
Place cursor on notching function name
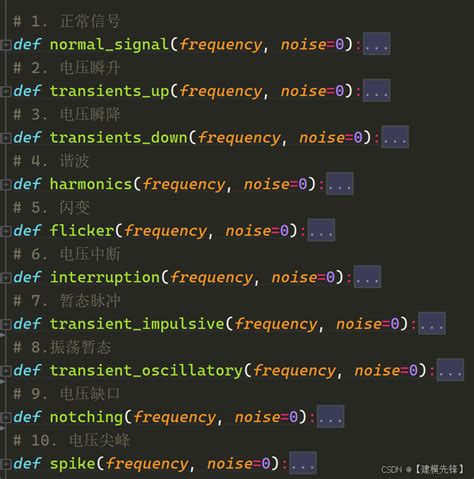pyautogui.click(x=87, y=417)
